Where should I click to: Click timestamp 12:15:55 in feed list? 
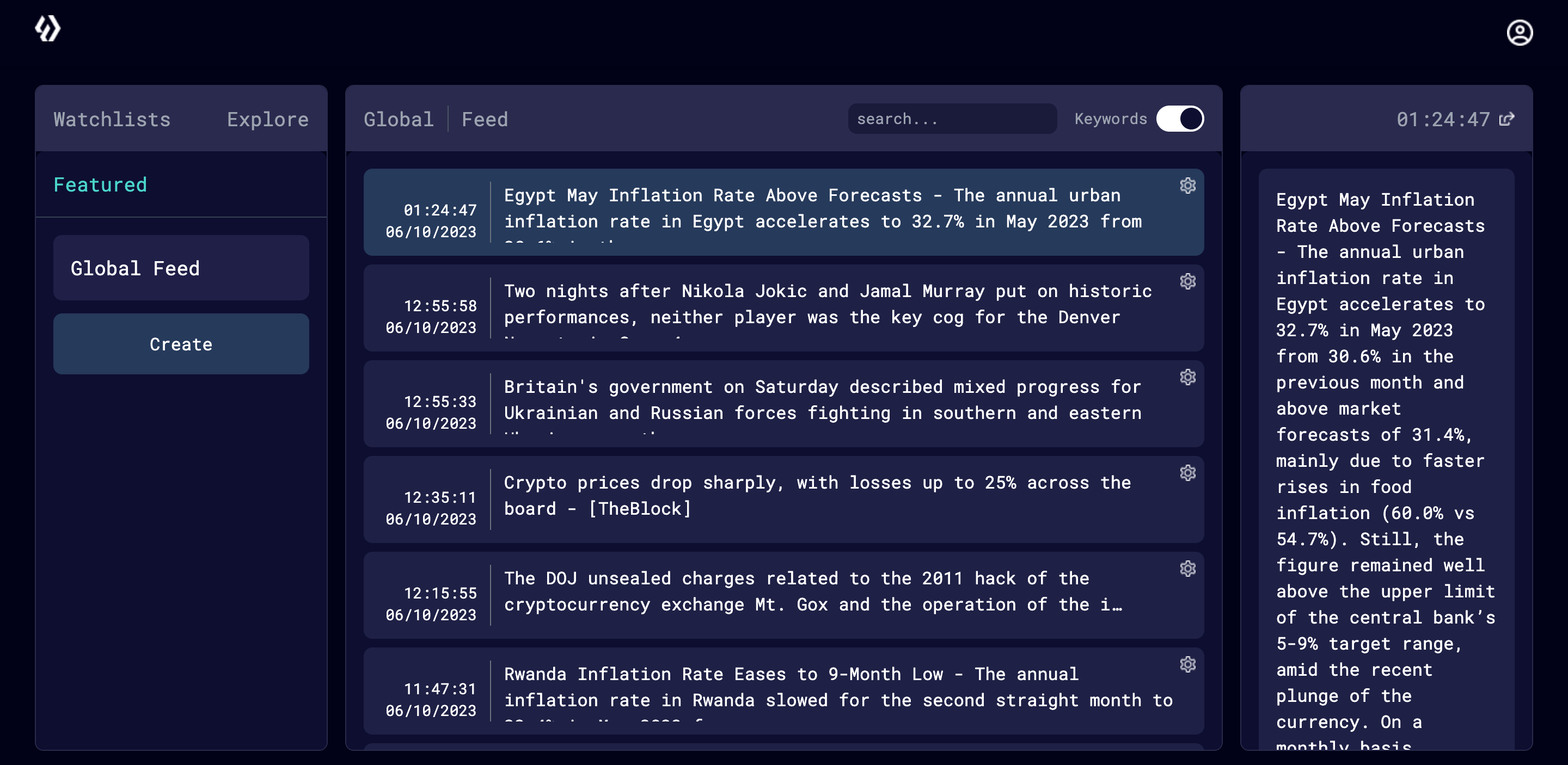[x=440, y=593]
